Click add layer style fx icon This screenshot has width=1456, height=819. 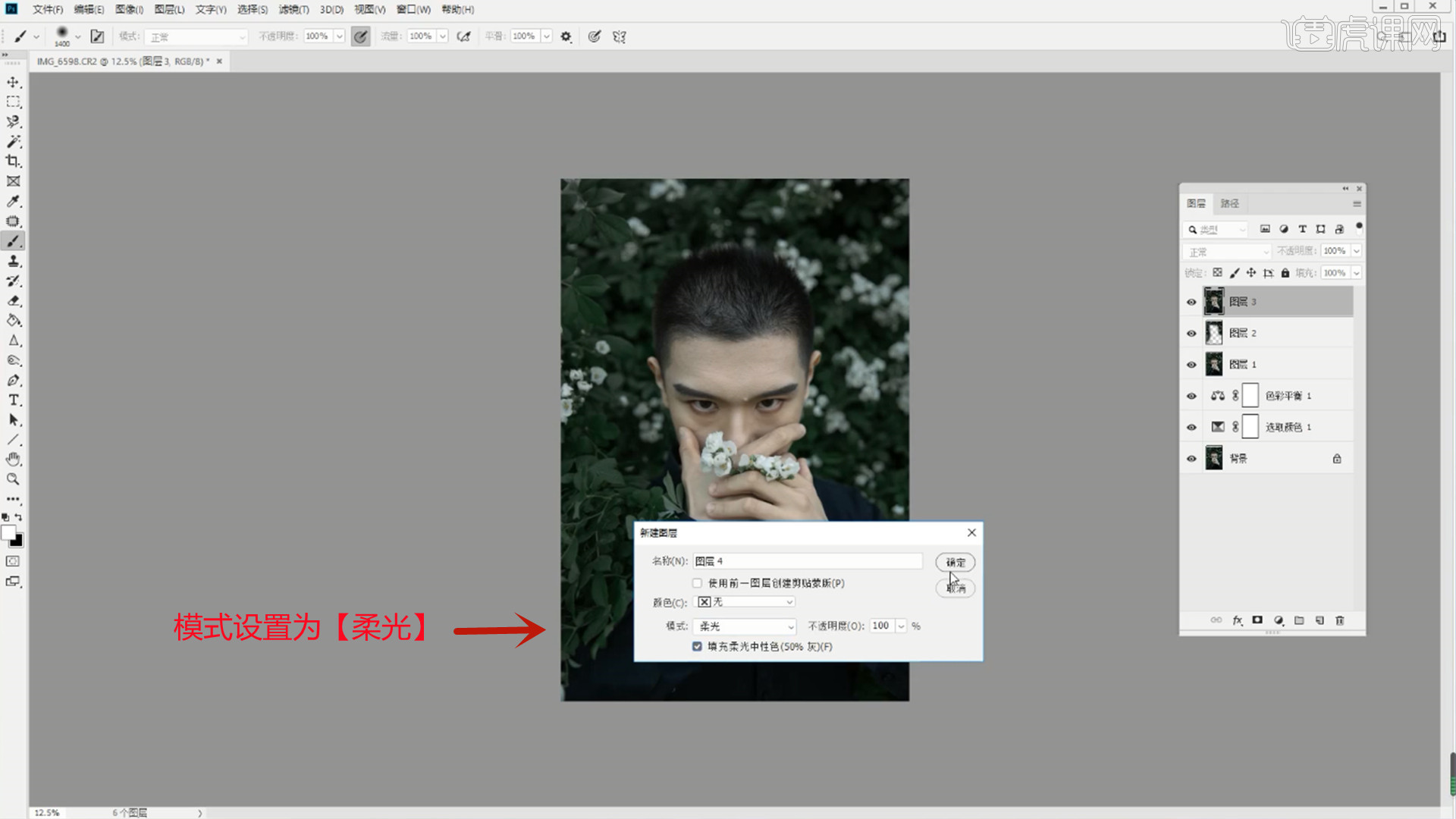(1238, 620)
